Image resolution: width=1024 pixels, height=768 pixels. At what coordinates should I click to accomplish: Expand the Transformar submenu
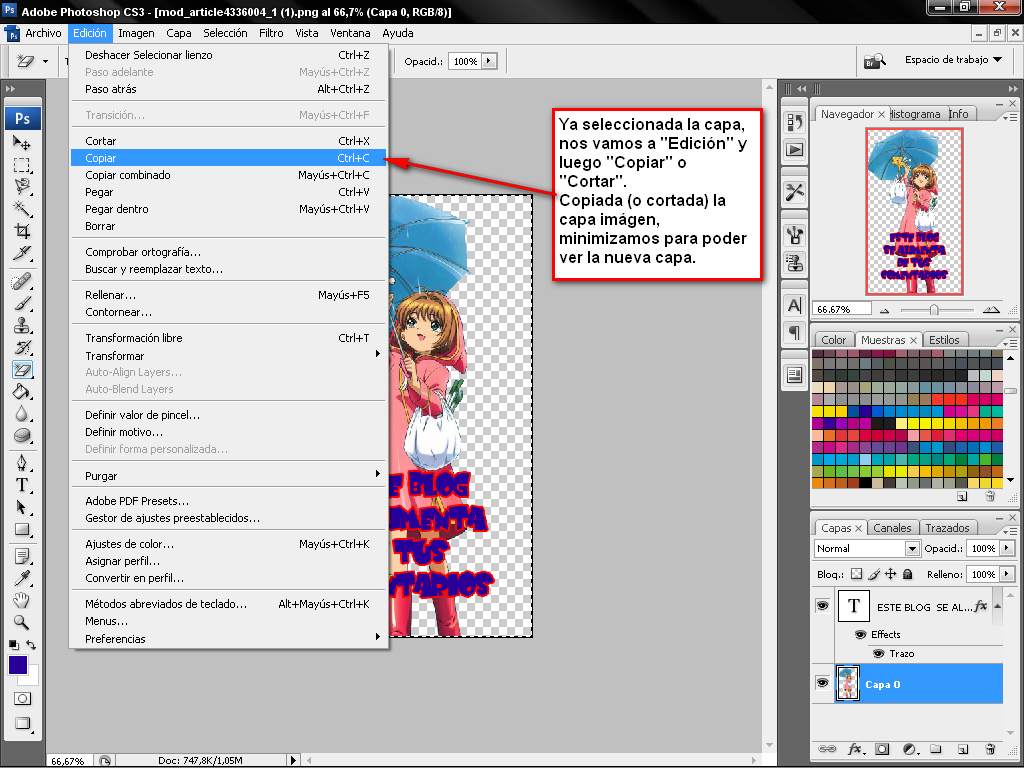[228, 355]
